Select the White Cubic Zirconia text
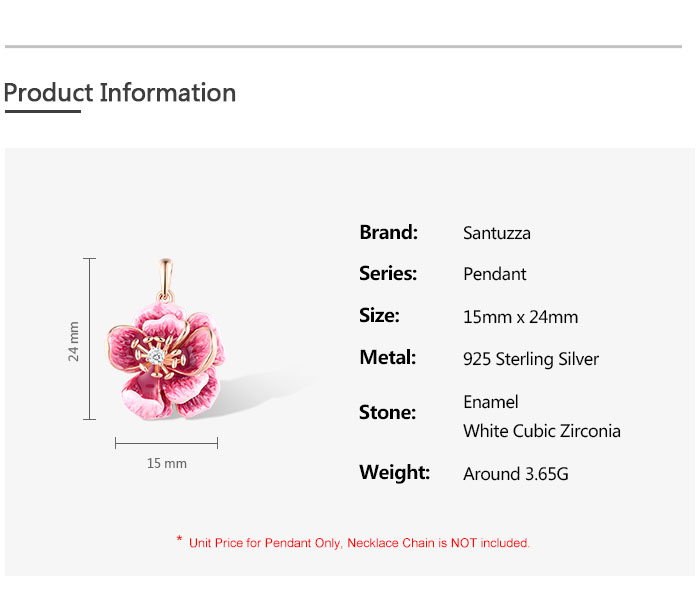The height and width of the screenshot is (615, 700). coord(542,431)
